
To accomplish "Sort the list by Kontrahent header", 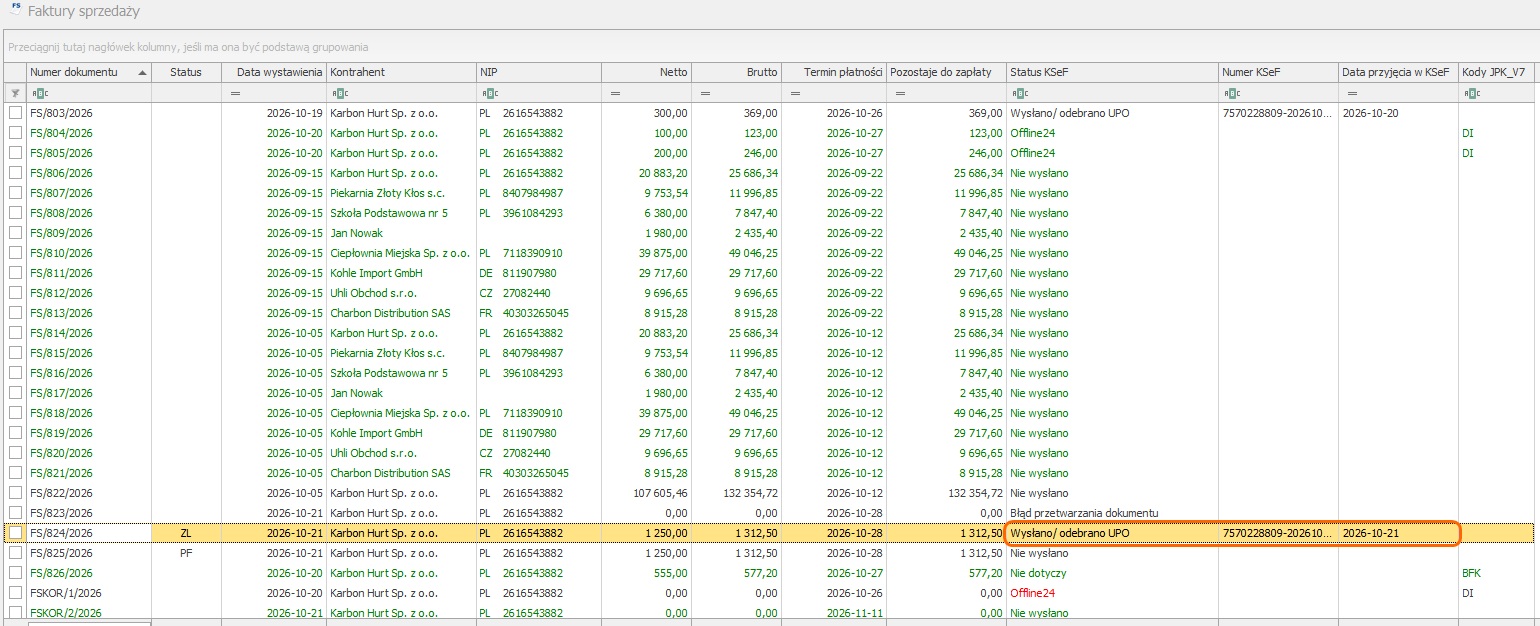I will pos(401,72).
